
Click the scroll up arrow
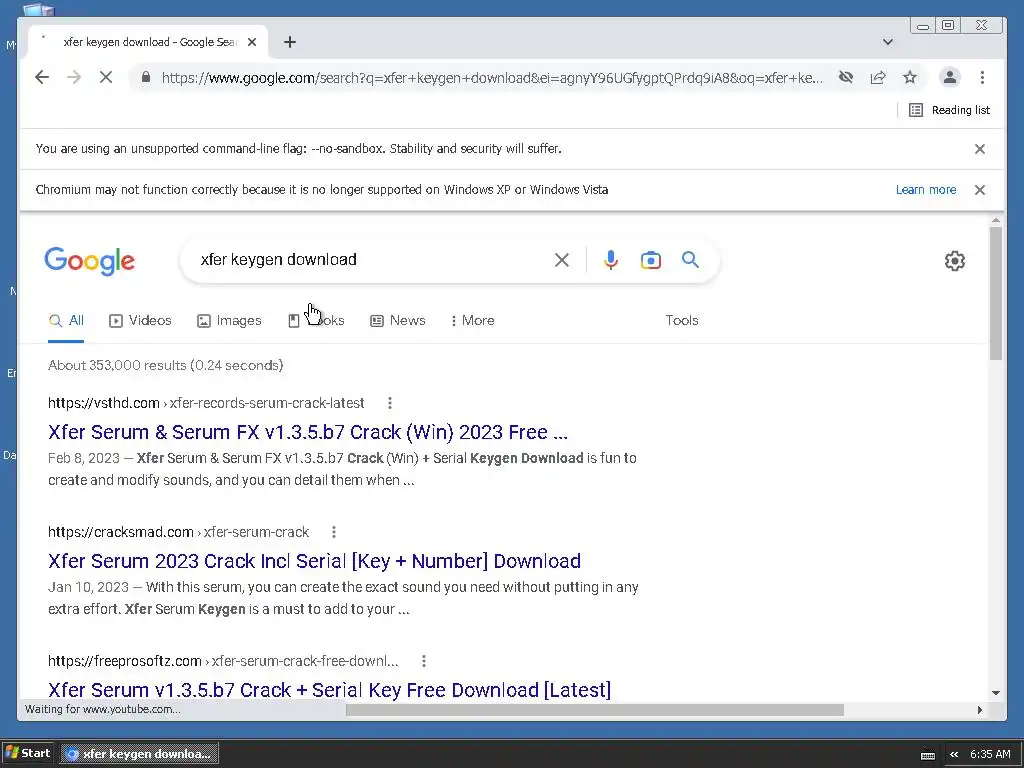[x=995, y=221]
